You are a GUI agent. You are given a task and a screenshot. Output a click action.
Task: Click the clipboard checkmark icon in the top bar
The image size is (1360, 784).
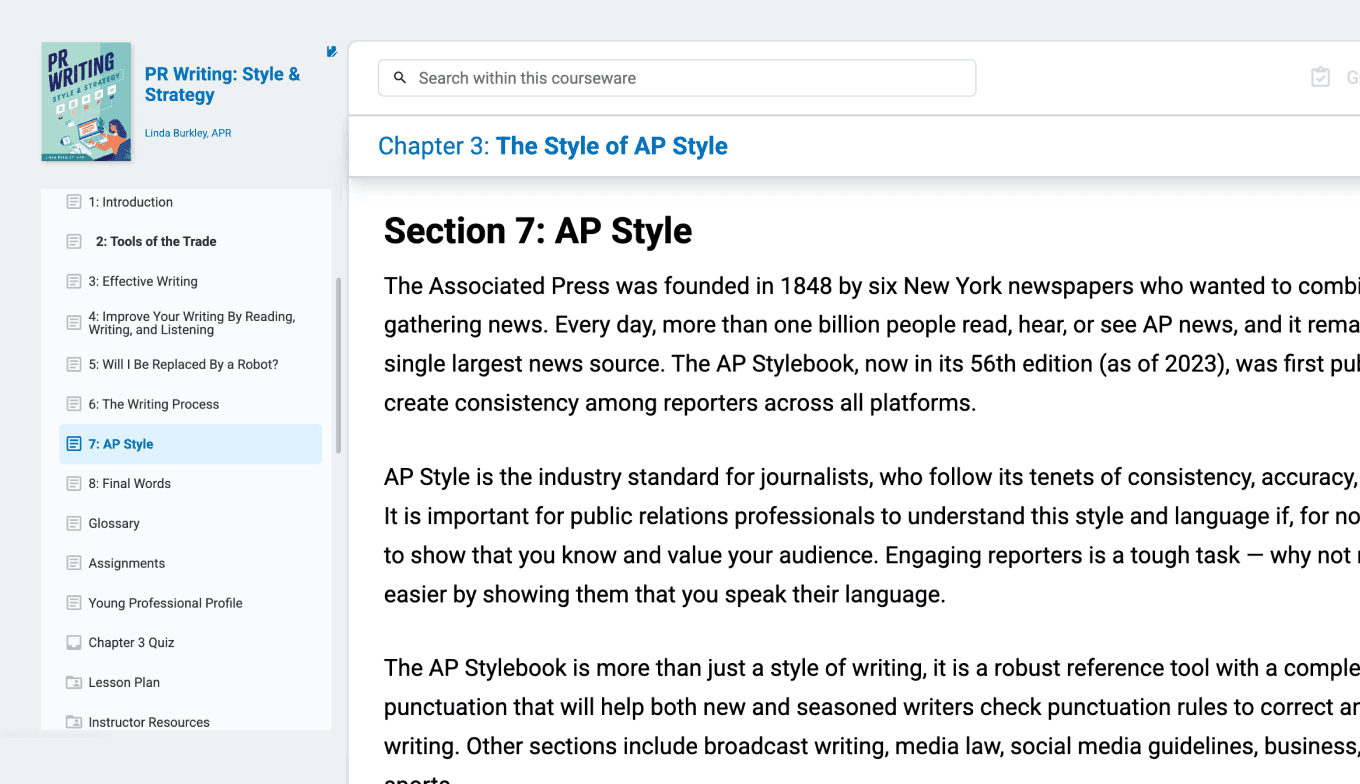(1320, 77)
